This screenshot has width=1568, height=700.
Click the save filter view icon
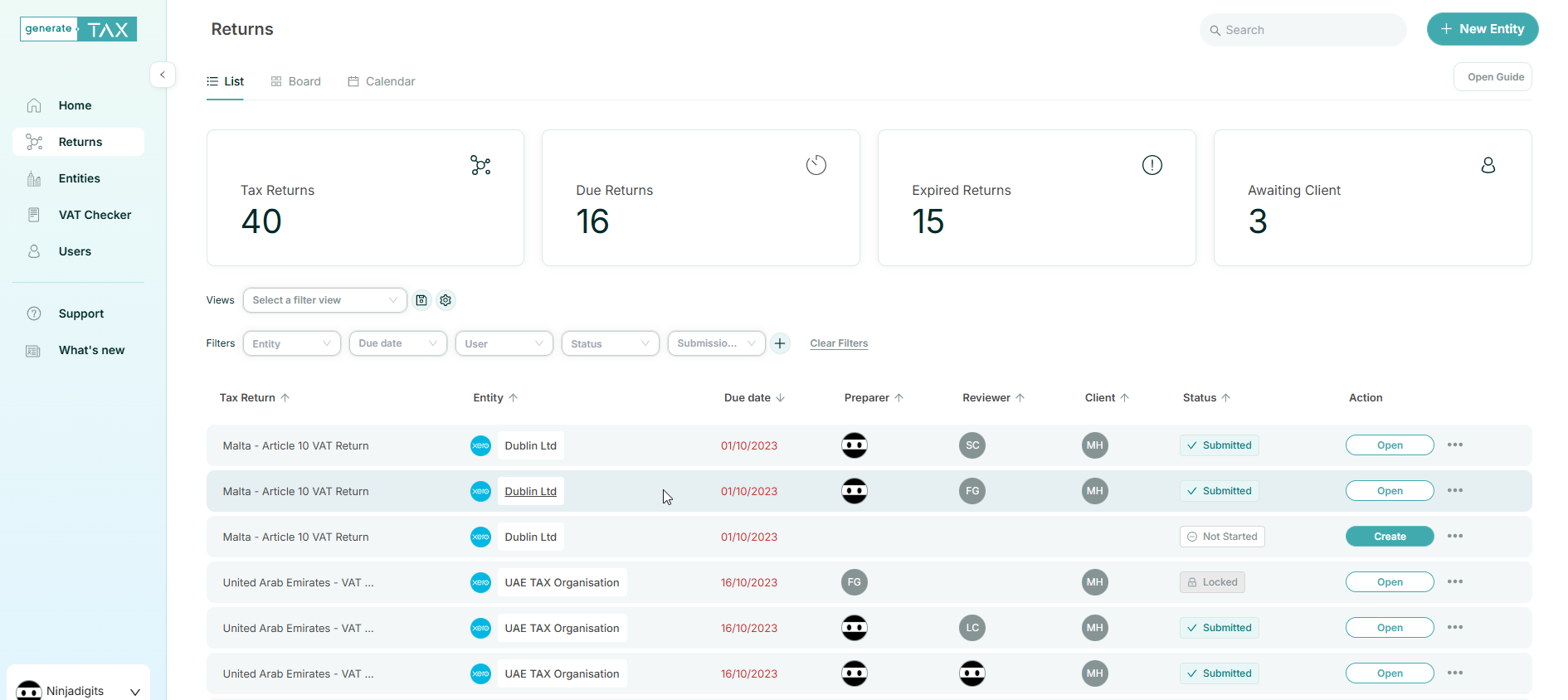pos(421,300)
